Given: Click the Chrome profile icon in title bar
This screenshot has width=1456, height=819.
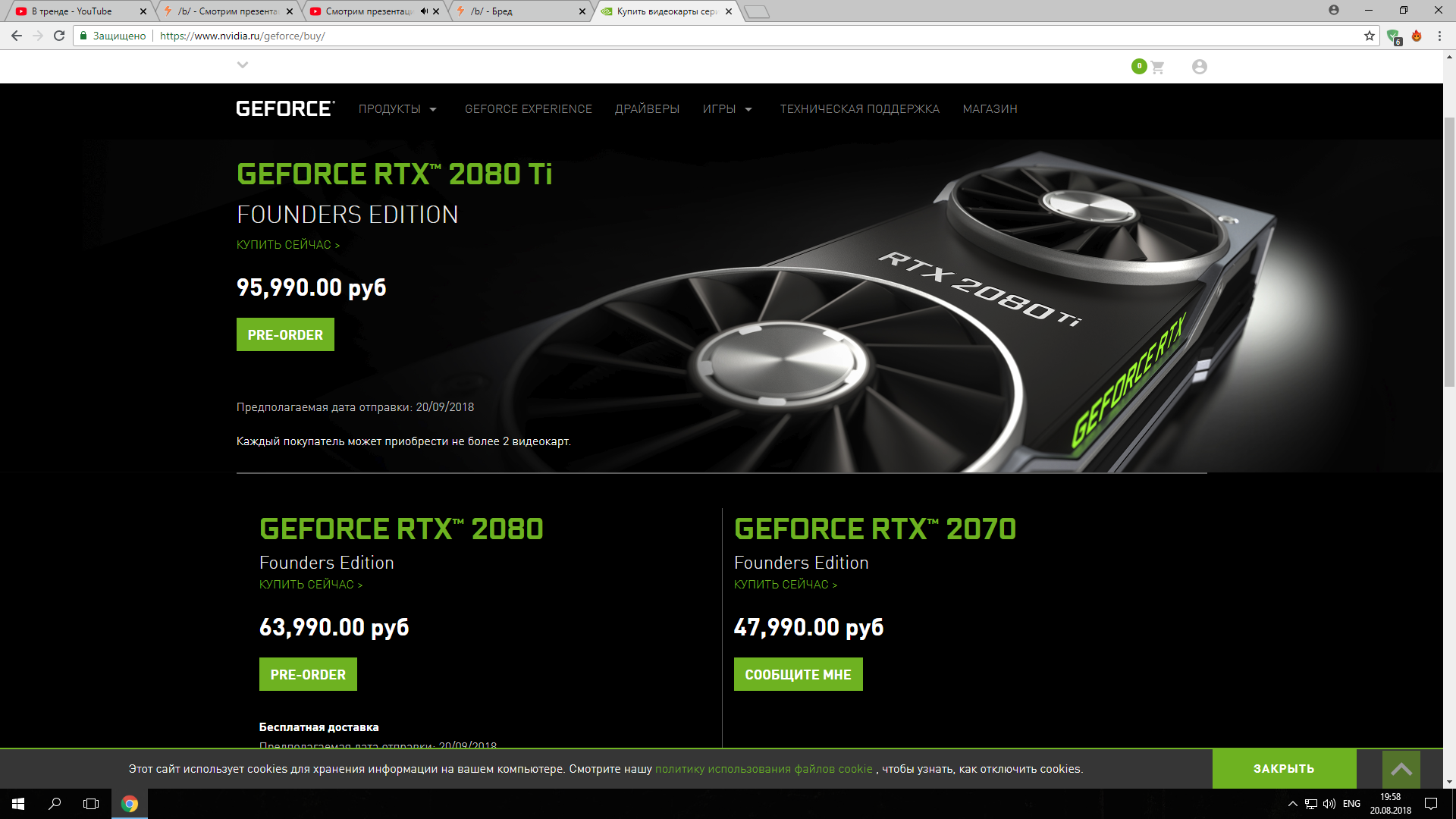Looking at the screenshot, I should click(x=1334, y=10).
